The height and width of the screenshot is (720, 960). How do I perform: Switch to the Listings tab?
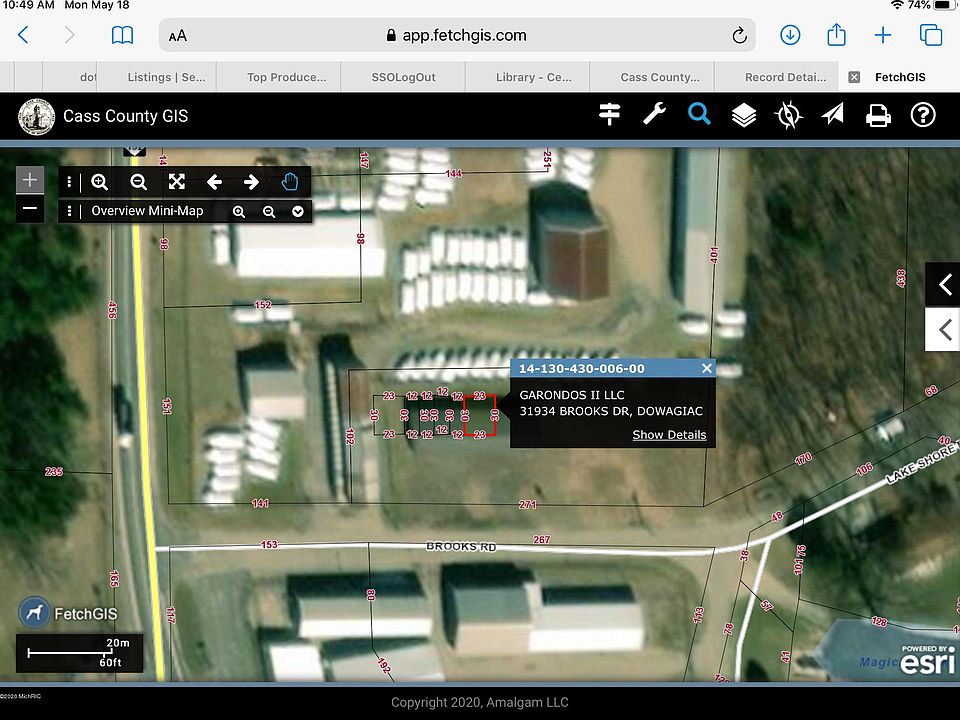167,77
